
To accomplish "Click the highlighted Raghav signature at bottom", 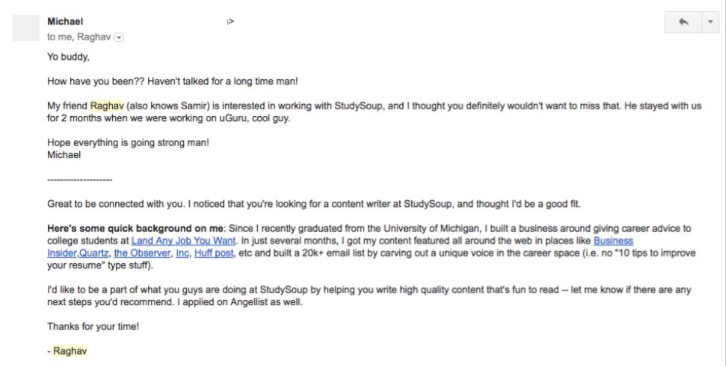I will 70,351.
